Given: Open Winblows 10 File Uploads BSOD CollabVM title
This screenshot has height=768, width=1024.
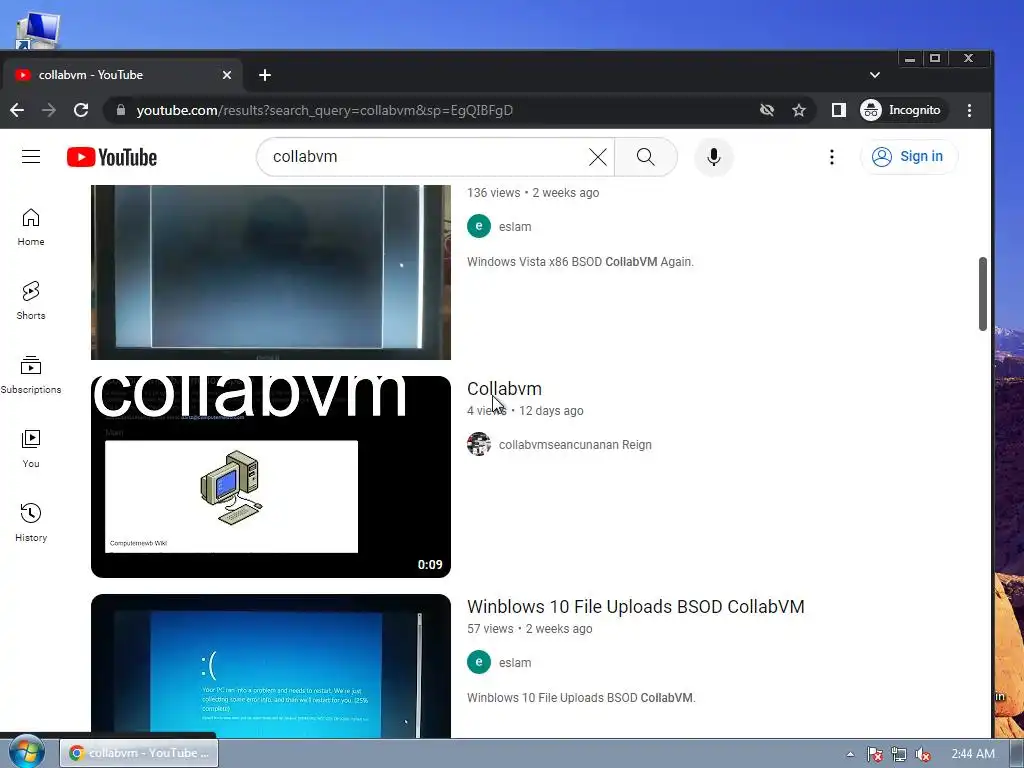Looking at the screenshot, I should pyautogui.click(x=635, y=607).
